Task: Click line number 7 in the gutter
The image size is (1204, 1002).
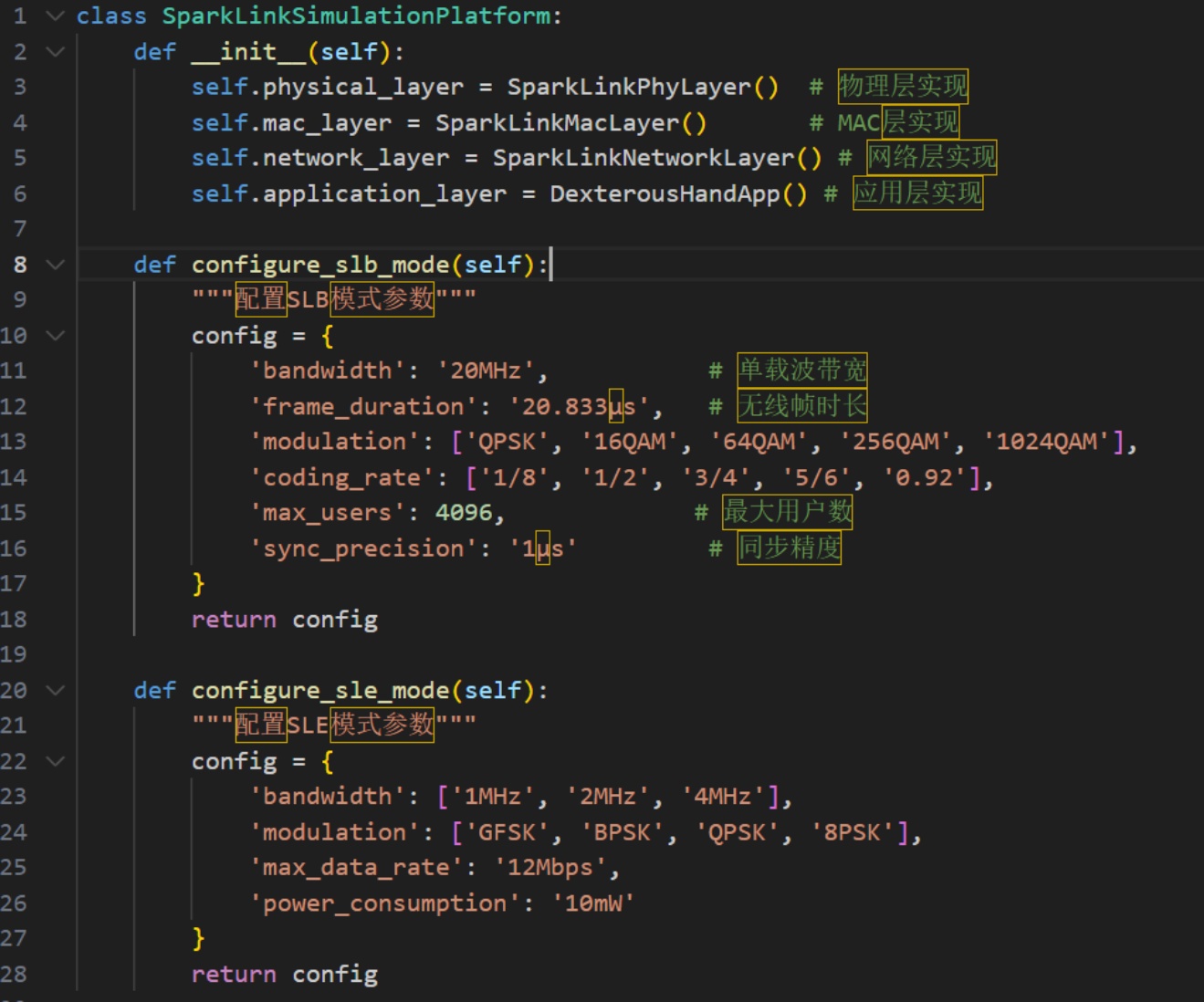Action: [19, 229]
